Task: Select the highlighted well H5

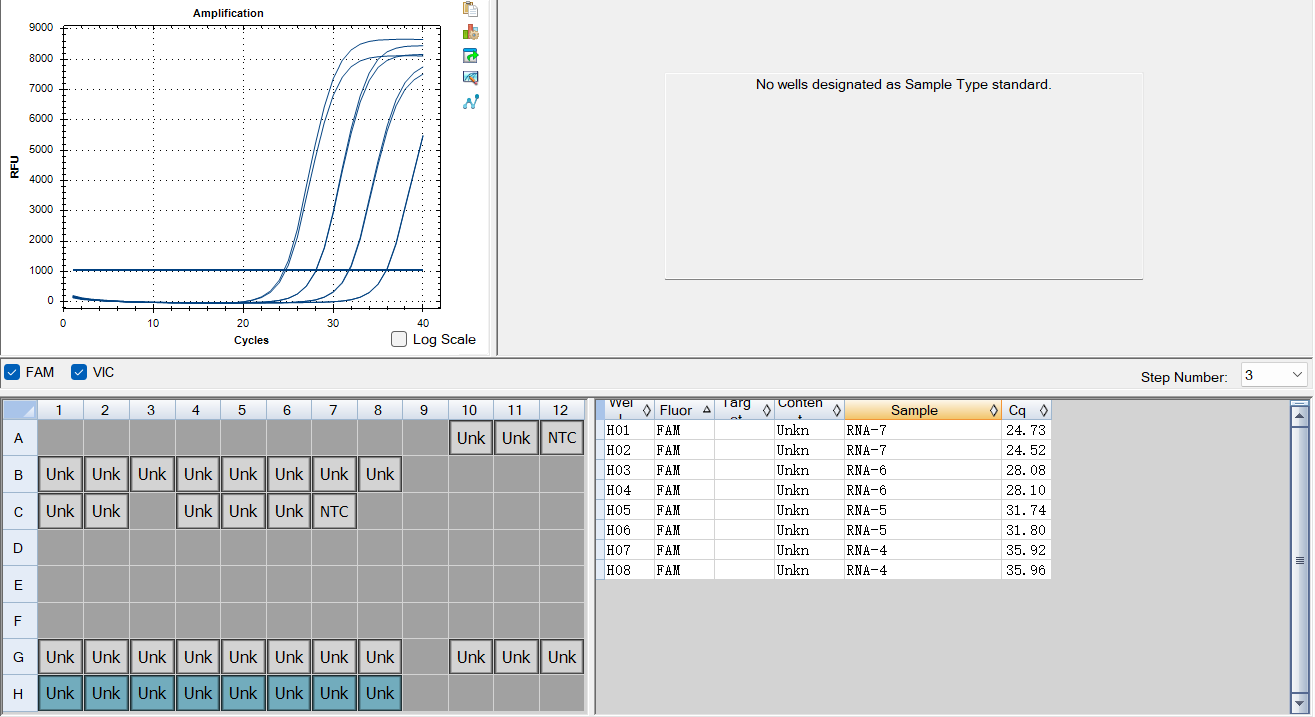Action: click(243, 693)
